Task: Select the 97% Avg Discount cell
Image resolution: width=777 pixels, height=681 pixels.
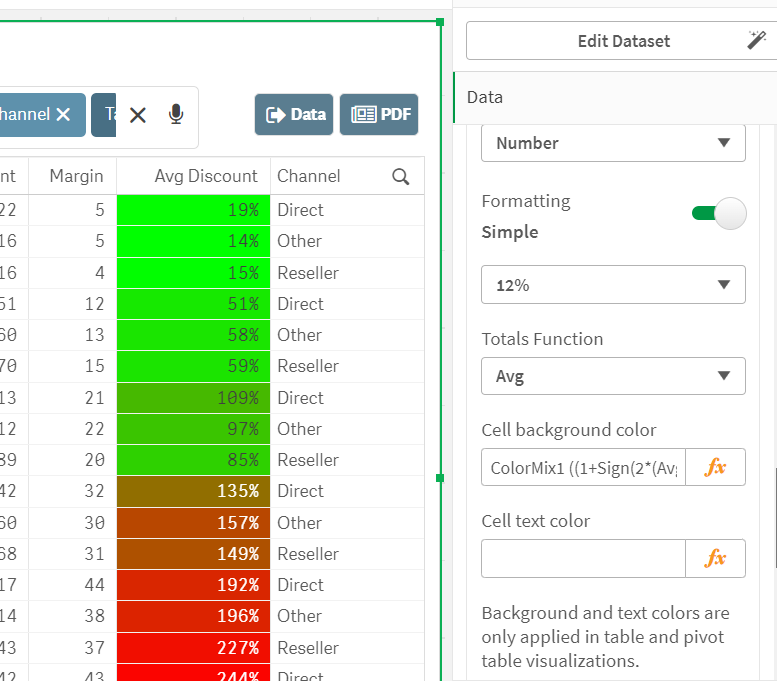Action: point(193,429)
